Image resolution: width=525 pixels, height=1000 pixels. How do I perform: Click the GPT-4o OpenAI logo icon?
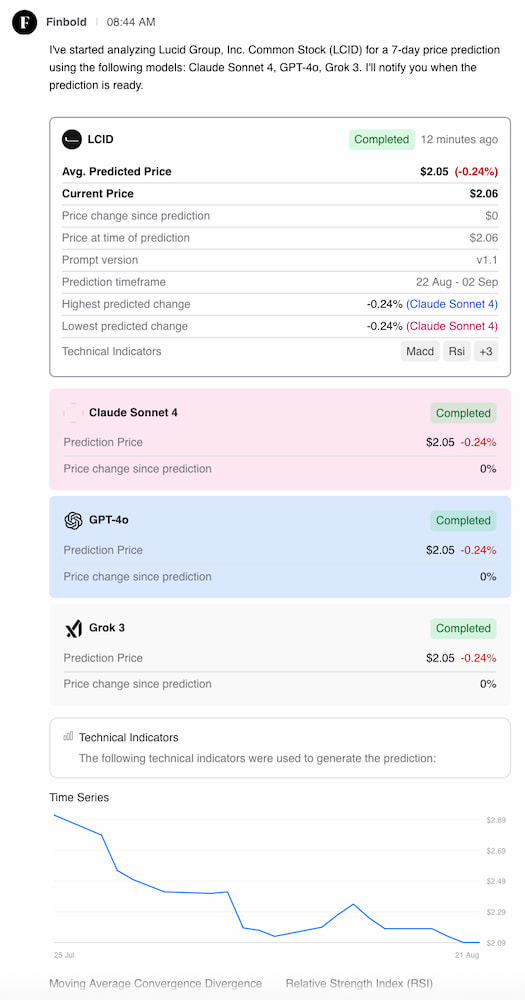click(x=73, y=520)
